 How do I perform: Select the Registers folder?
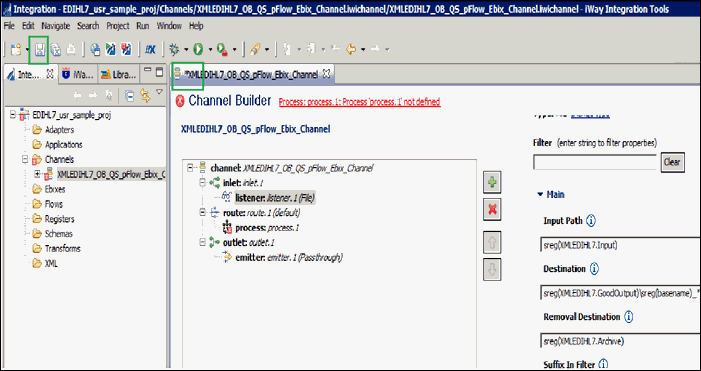pyautogui.click(x=59, y=219)
